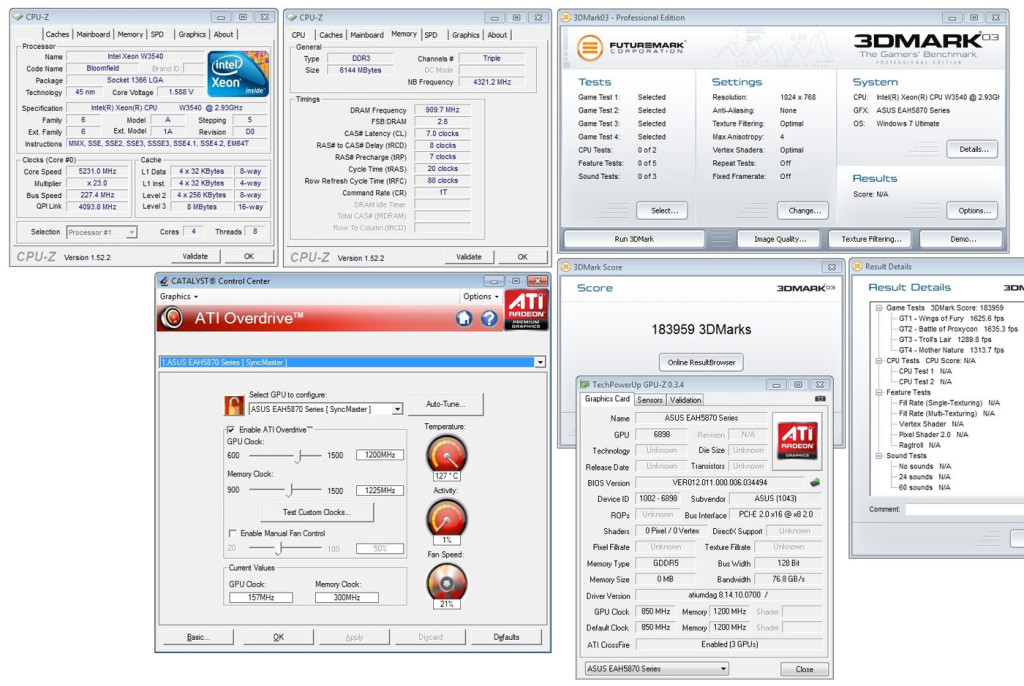
Task: Click the Intel Xeon logo in CPU-Z
Action: tap(238, 74)
